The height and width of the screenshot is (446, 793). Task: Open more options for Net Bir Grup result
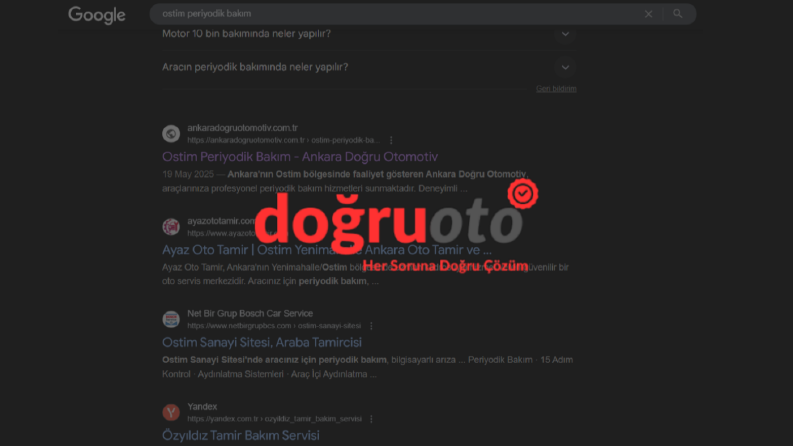click(371, 326)
